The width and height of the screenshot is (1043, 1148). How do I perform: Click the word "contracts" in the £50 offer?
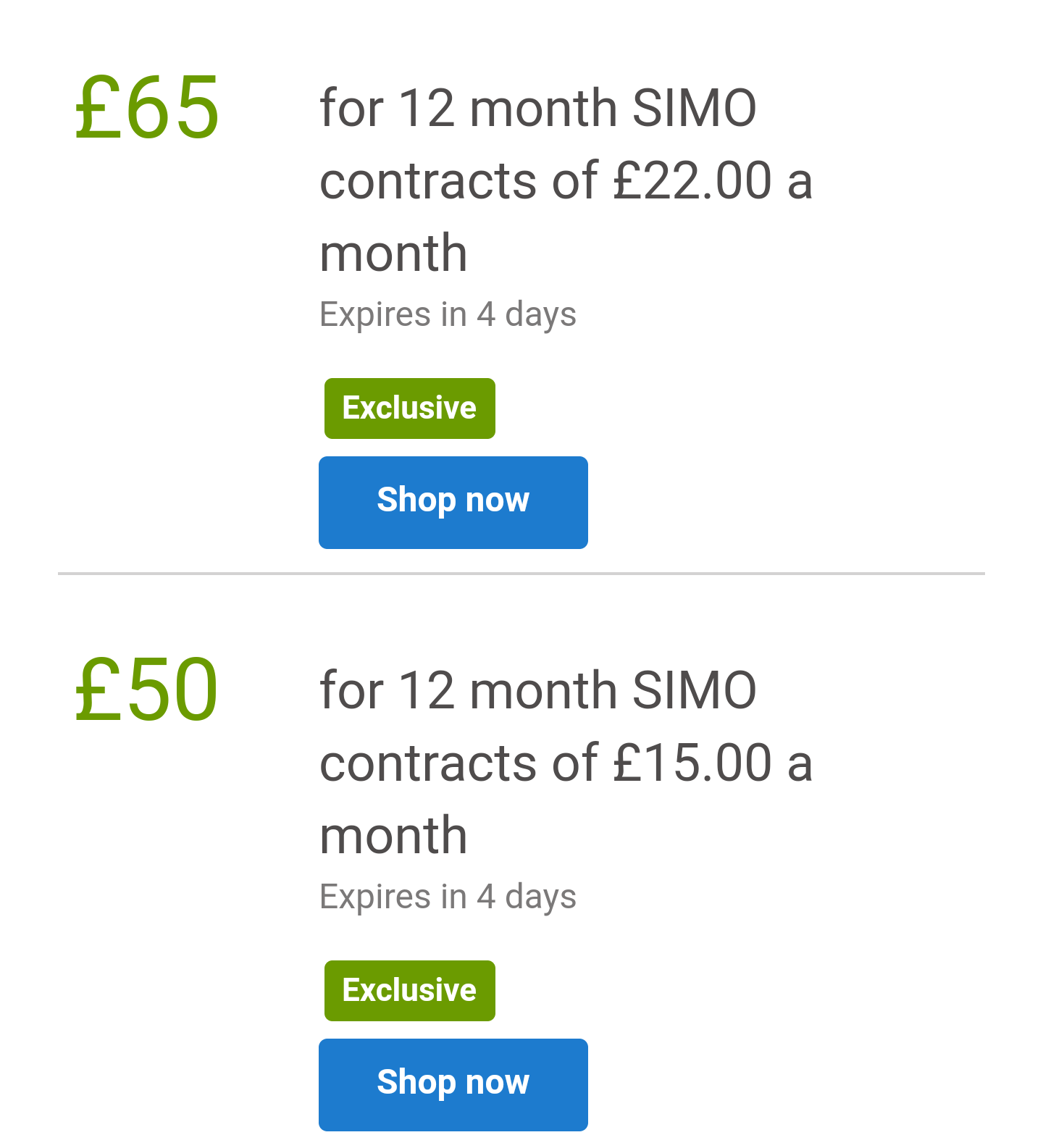[428, 763]
